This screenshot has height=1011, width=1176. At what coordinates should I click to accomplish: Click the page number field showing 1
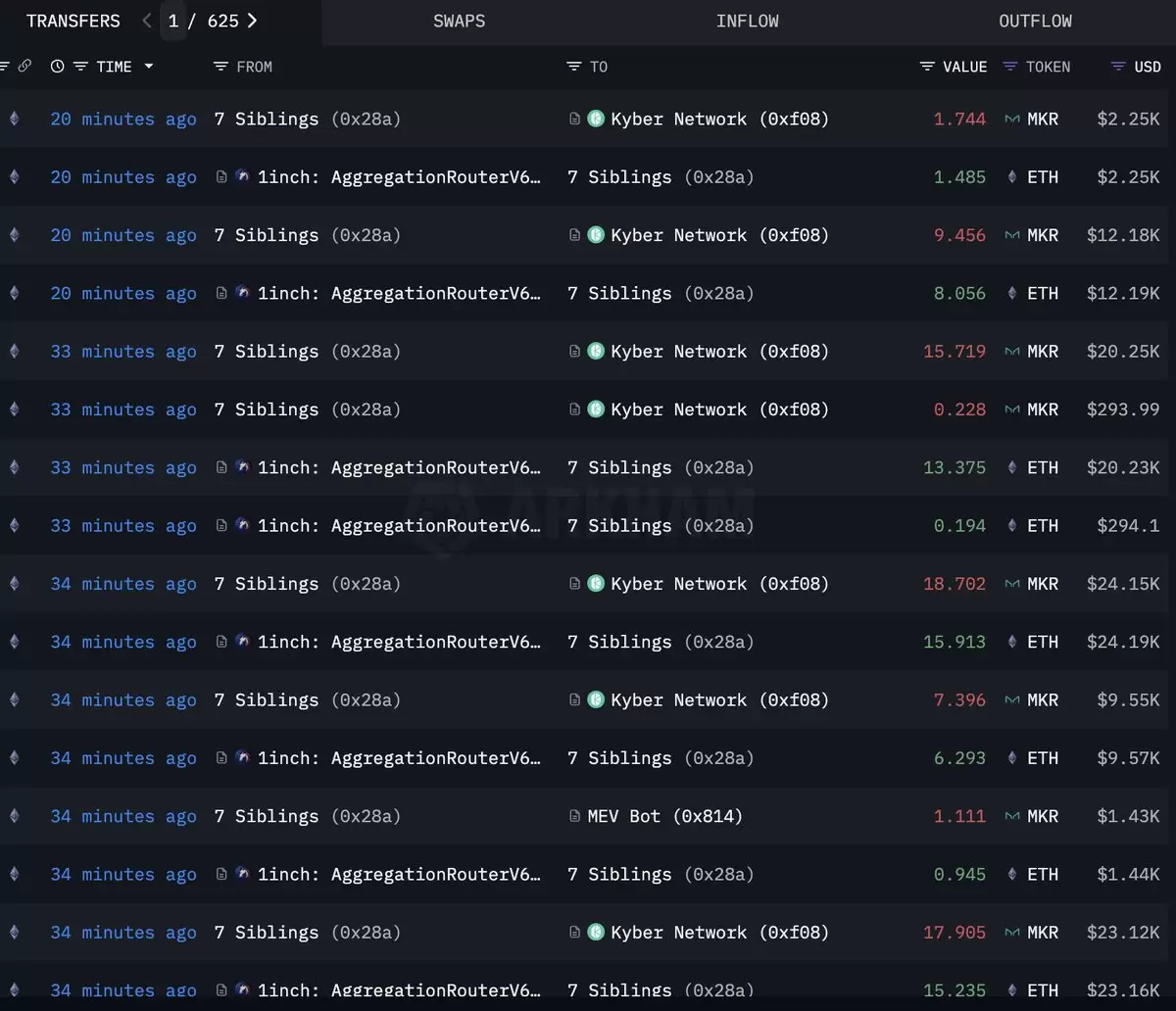click(173, 21)
